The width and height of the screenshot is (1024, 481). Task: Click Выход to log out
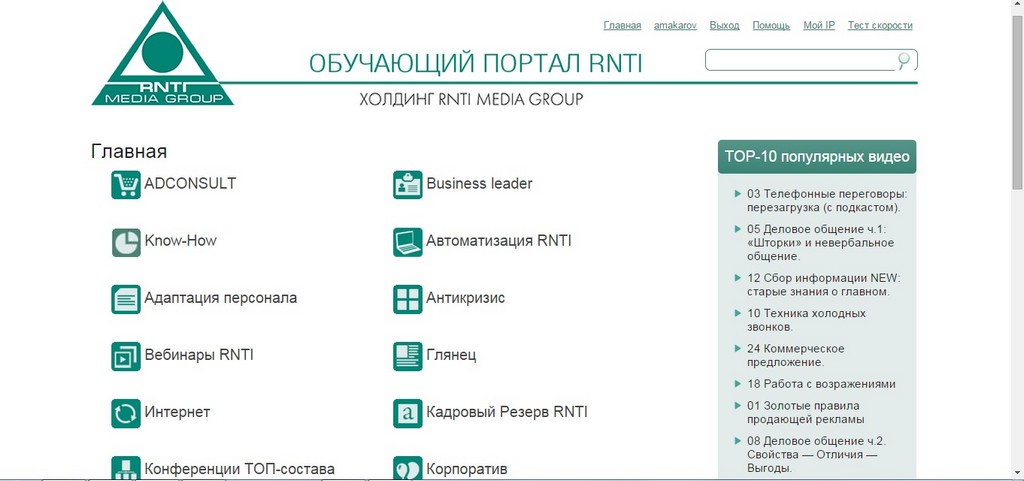724,25
